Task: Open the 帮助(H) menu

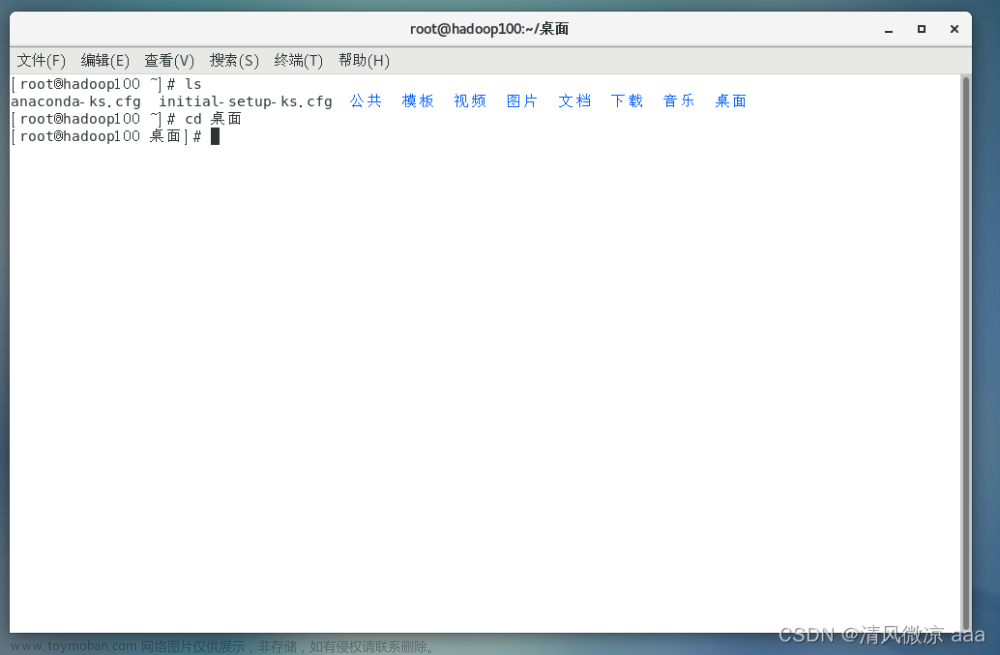Action: (x=364, y=61)
